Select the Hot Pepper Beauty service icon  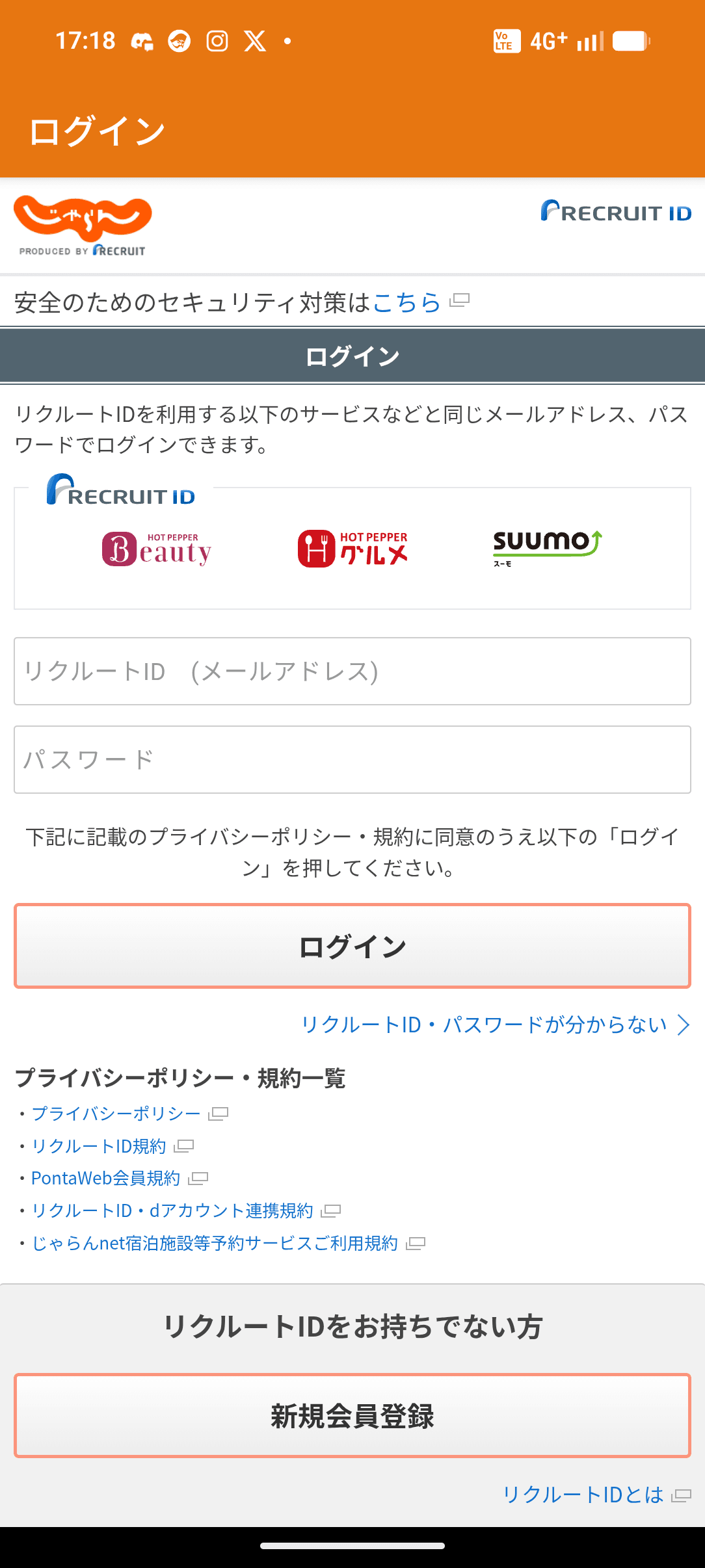coord(157,549)
